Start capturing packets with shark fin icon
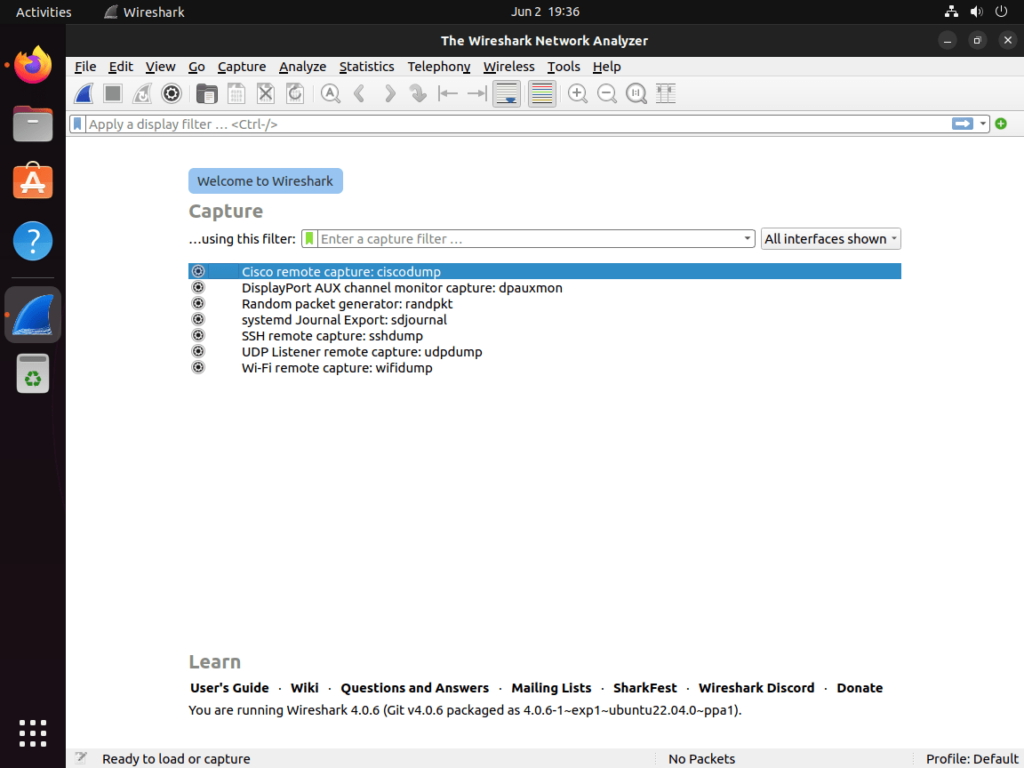This screenshot has width=1024, height=768. pos(84,93)
